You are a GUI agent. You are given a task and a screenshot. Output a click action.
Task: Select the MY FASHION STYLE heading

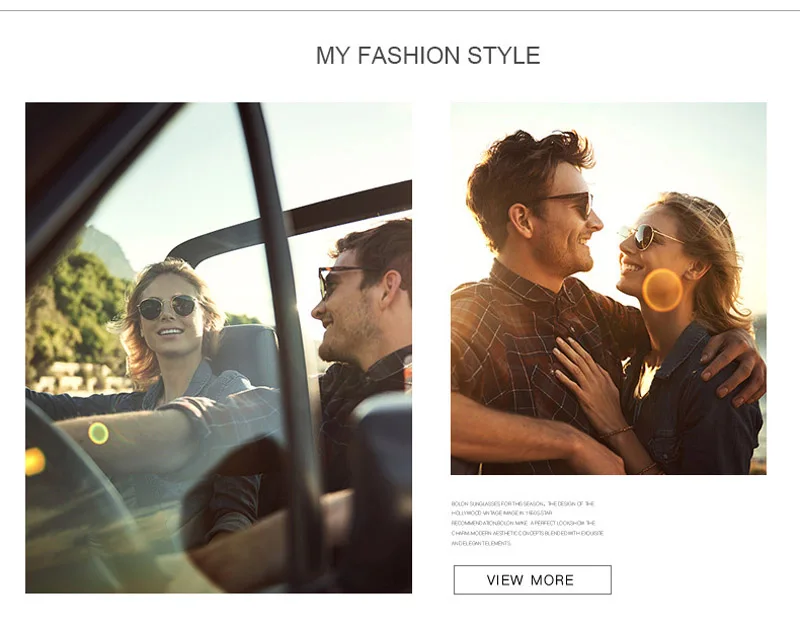[428, 55]
